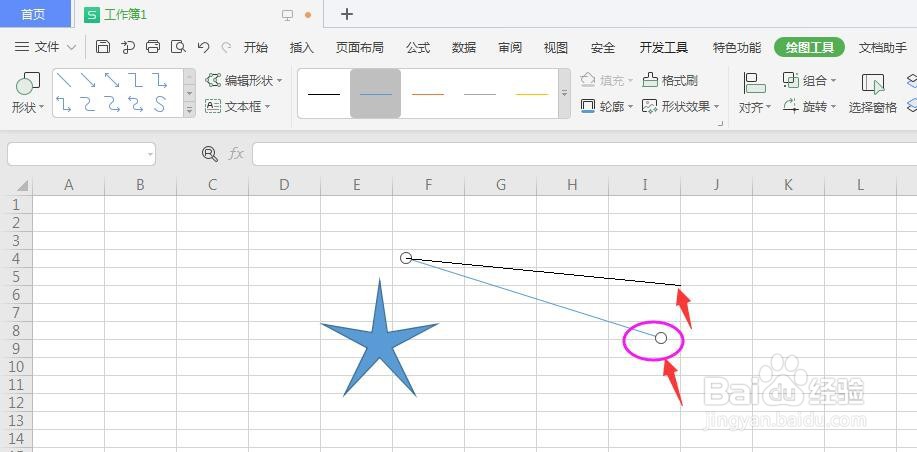Add a new tab with plus button
The height and width of the screenshot is (452, 917).
coord(347,14)
